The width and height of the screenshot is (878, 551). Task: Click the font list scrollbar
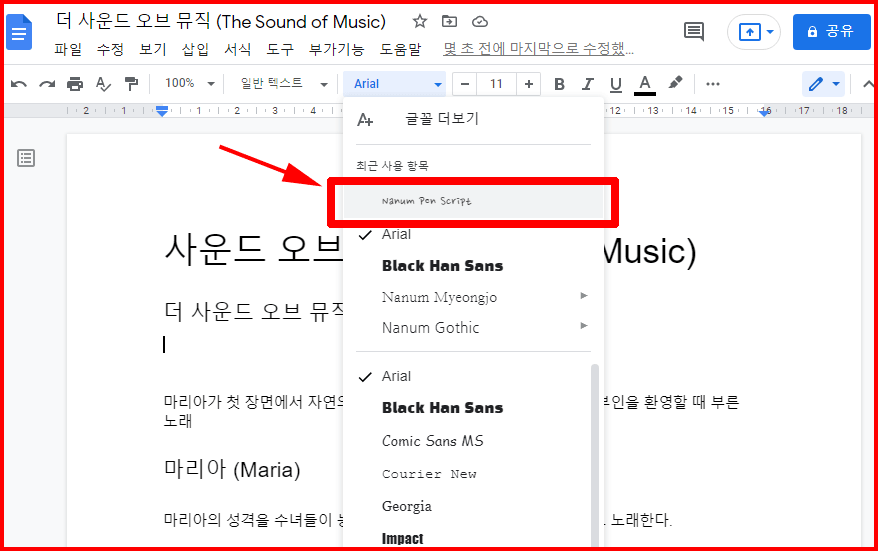595,455
